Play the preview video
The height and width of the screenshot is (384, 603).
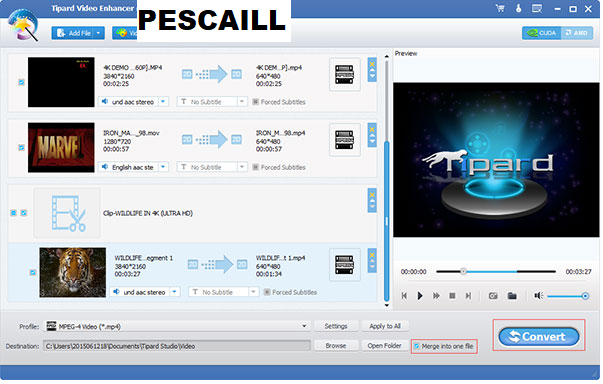420,296
